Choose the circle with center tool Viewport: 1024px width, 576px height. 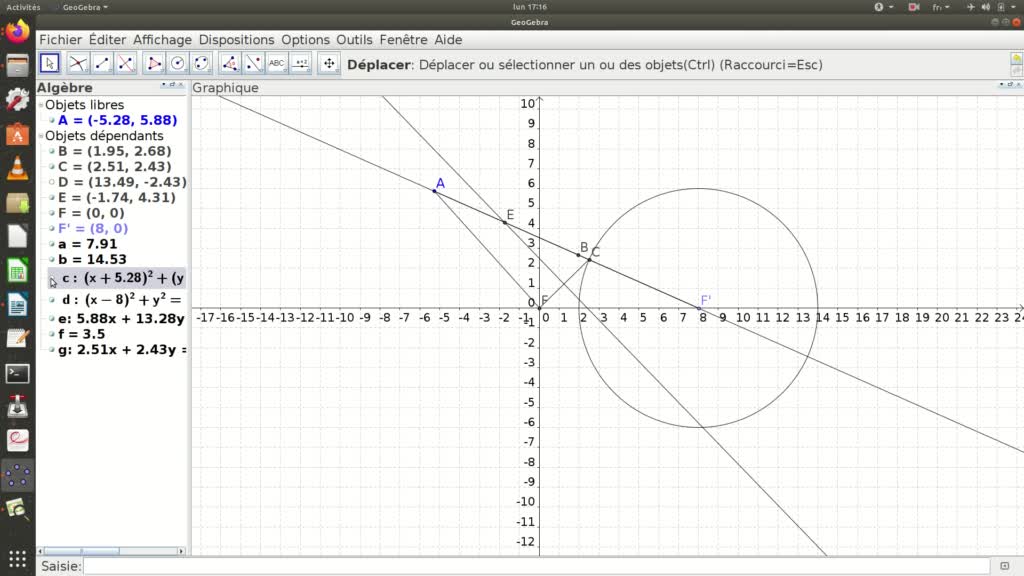coord(178,64)
